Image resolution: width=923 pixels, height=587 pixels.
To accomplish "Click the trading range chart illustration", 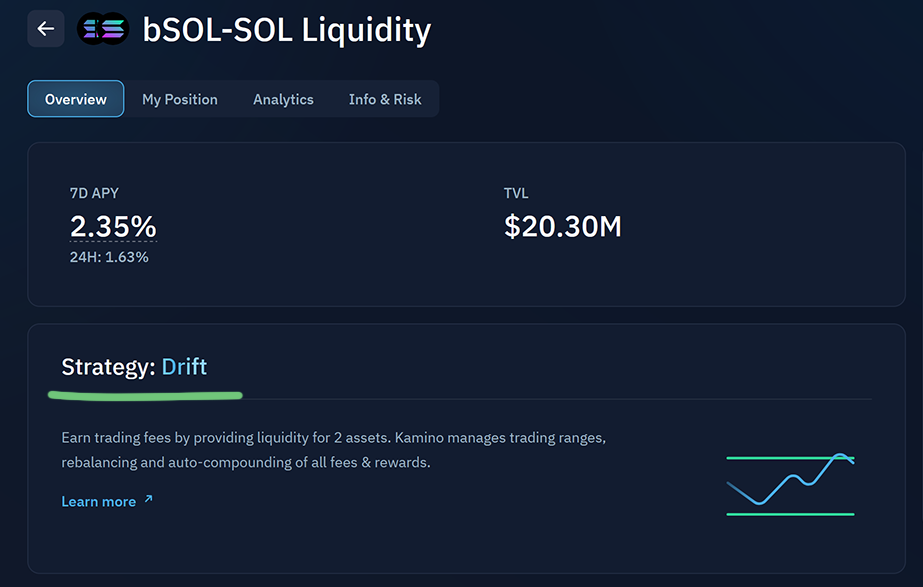I will point(790,485).
